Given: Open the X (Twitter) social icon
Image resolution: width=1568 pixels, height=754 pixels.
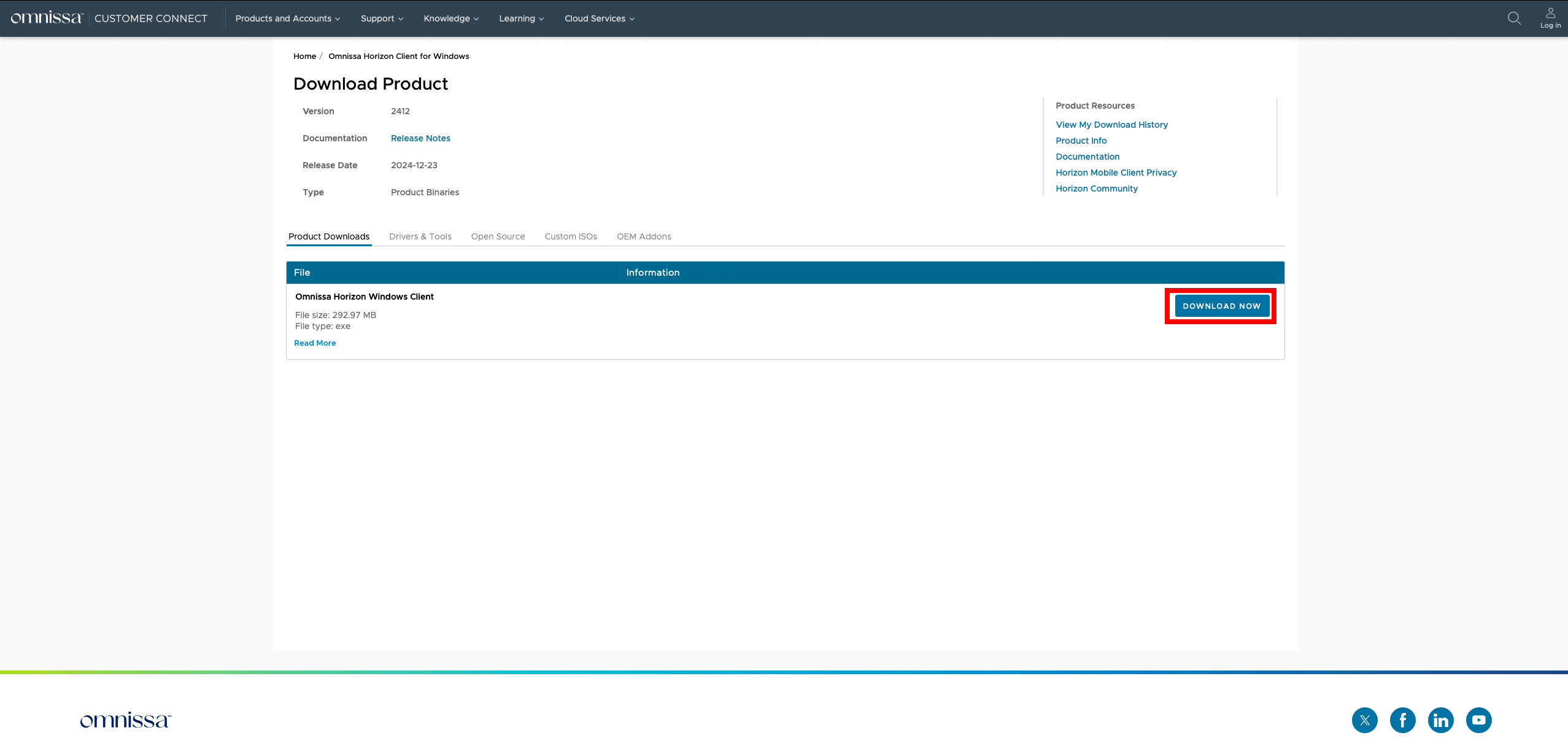Looking at the screenshot, I should point(1364,720).
